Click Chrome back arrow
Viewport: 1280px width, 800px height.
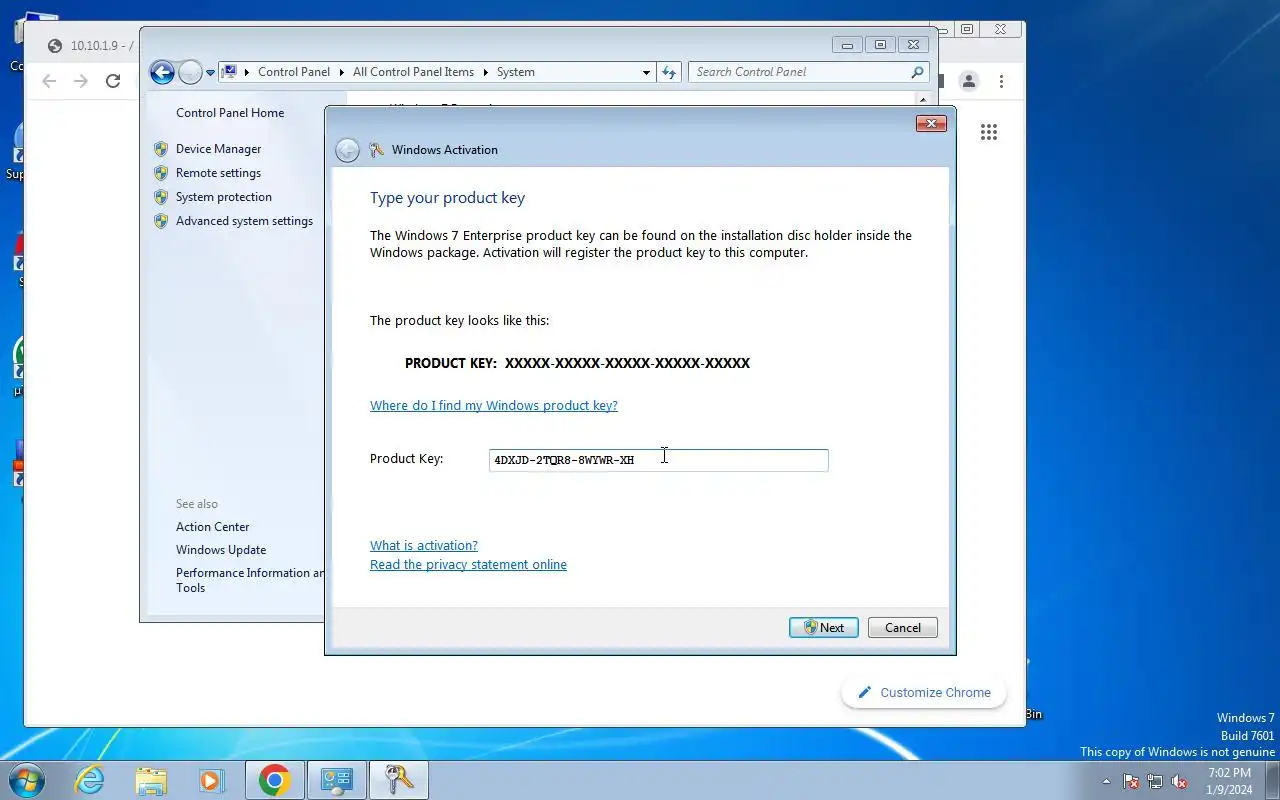click(x=49, y=81)
